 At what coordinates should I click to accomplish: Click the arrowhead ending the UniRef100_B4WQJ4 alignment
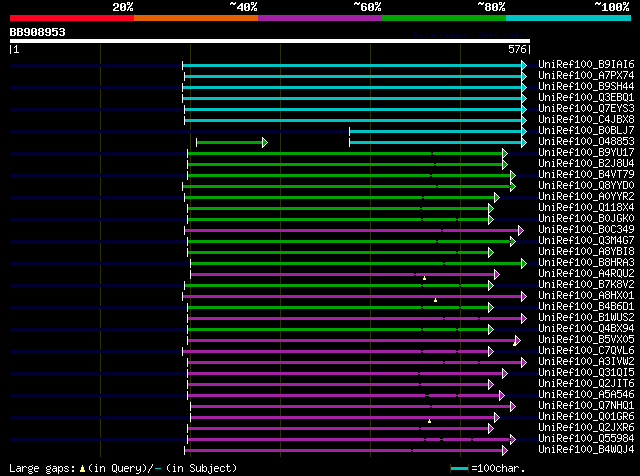[505, 451]
